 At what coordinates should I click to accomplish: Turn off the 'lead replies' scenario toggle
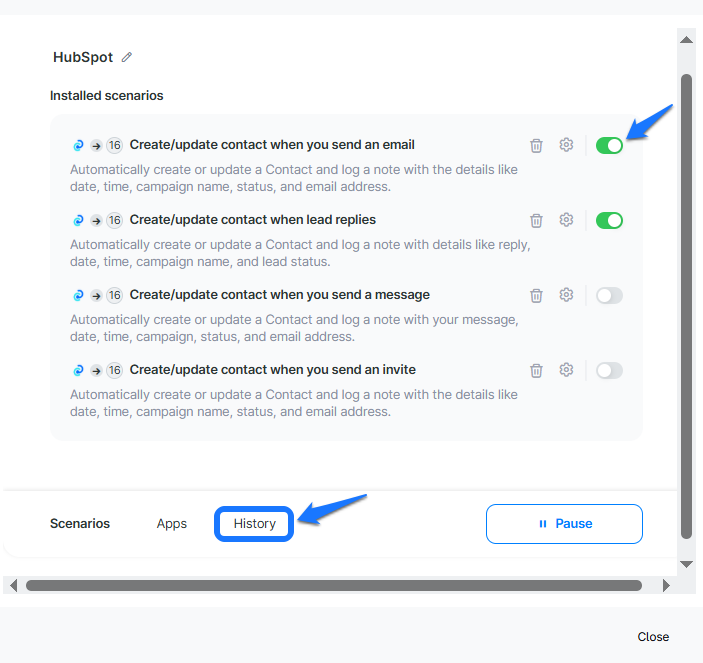point(609,220)
